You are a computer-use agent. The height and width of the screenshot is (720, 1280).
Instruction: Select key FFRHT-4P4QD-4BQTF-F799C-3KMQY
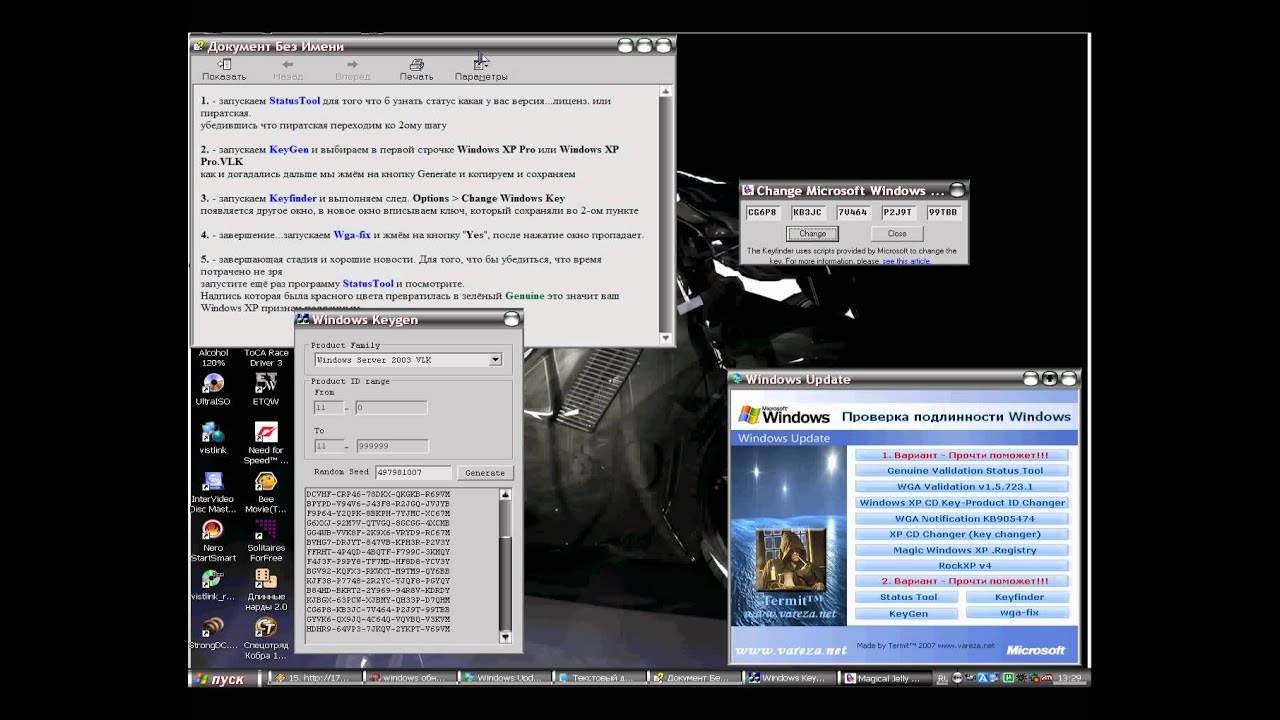378,552
